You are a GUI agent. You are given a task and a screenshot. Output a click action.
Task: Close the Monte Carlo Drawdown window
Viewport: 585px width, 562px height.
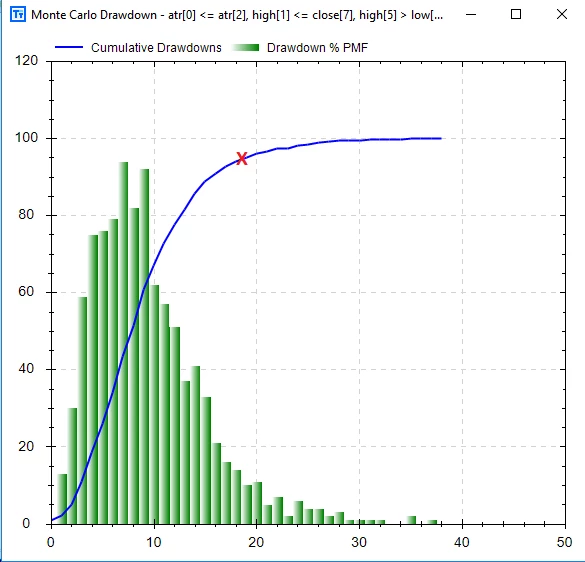tap(562, 15)
